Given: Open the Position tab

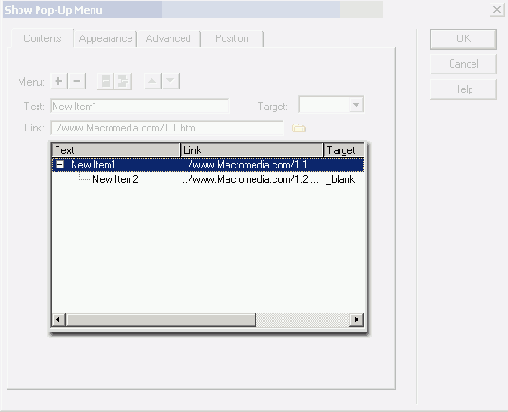Looking at the screenshot, I should tap(232, 39).
